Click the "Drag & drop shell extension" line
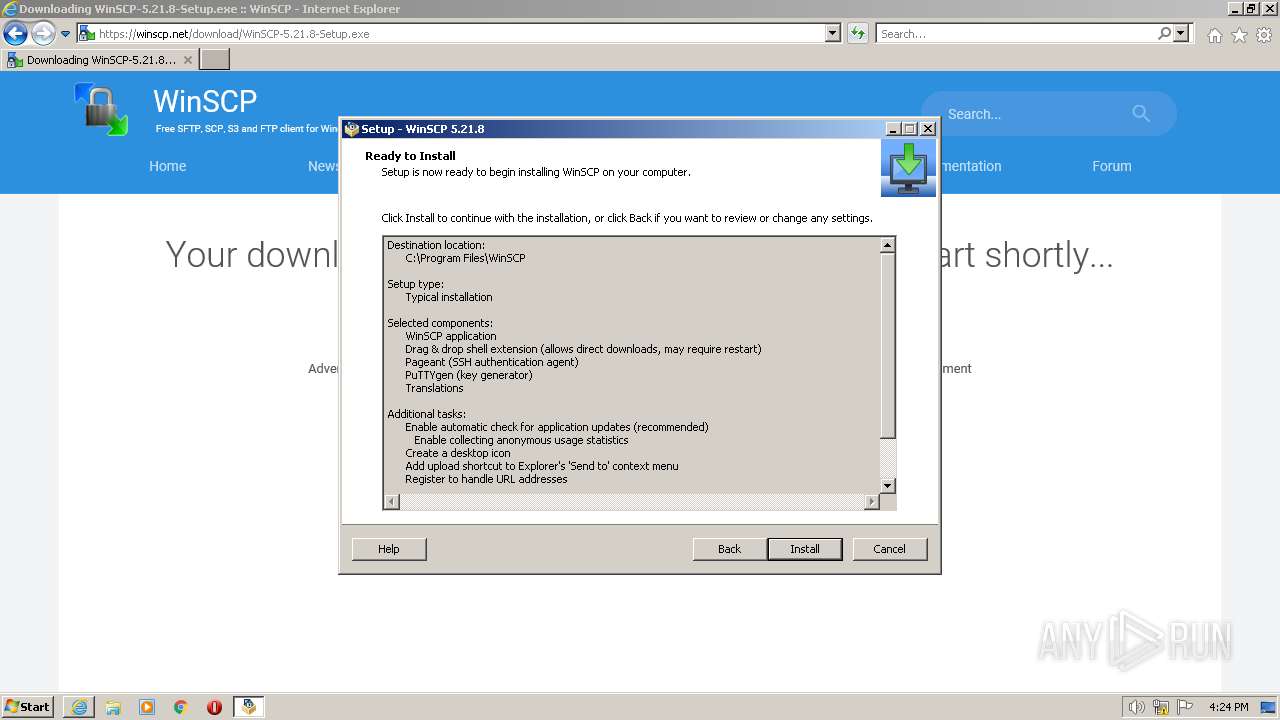Screen dimensions: 1280x720 click(x=583, y=349)
